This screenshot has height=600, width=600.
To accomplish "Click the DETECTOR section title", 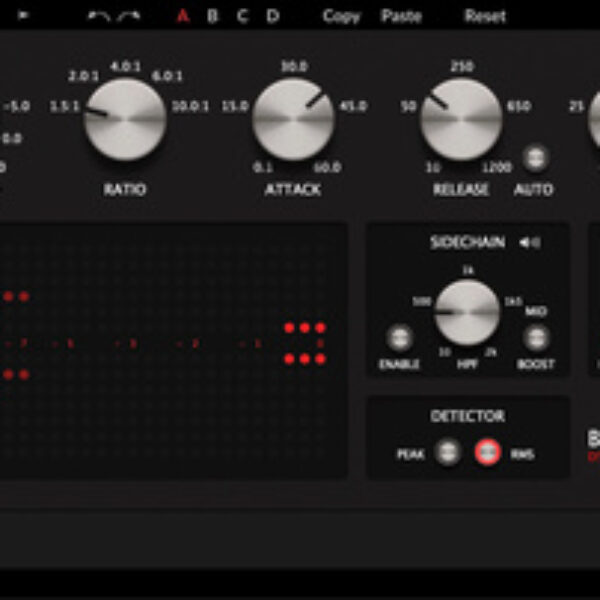I will (x=468, y=416).
